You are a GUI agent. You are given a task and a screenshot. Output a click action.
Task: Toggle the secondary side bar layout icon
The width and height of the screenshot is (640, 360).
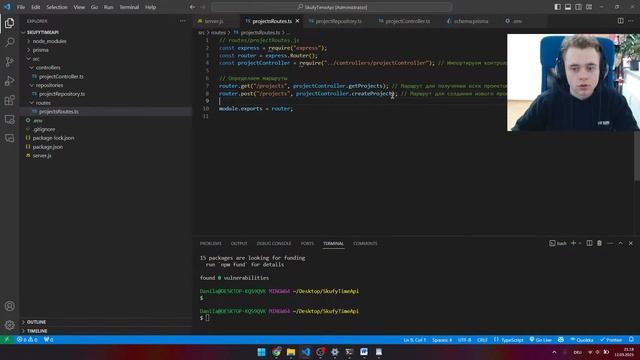(578, 7)
